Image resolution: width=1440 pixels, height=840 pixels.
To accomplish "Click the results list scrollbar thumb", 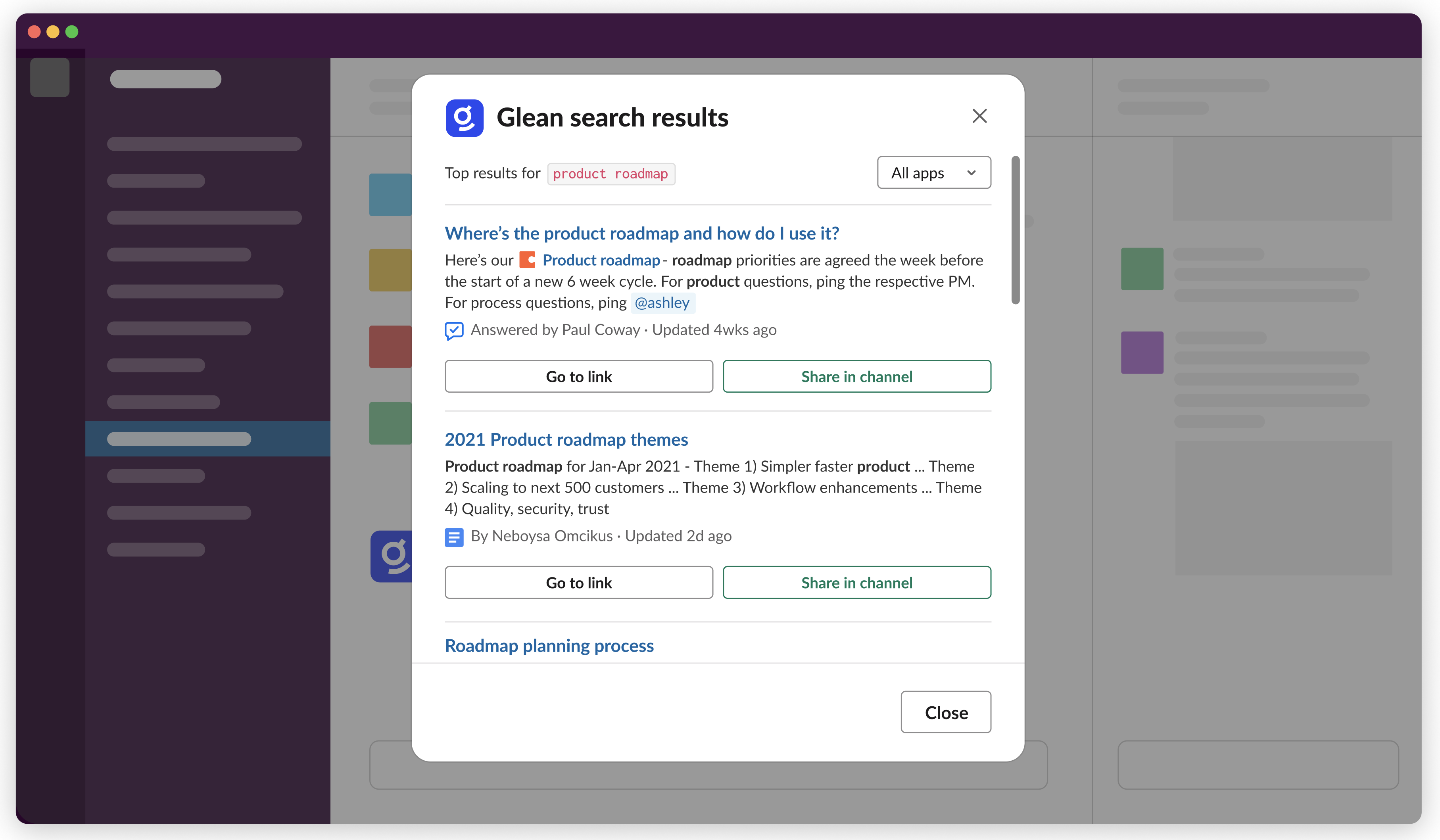I will (x=1015, y=230).
